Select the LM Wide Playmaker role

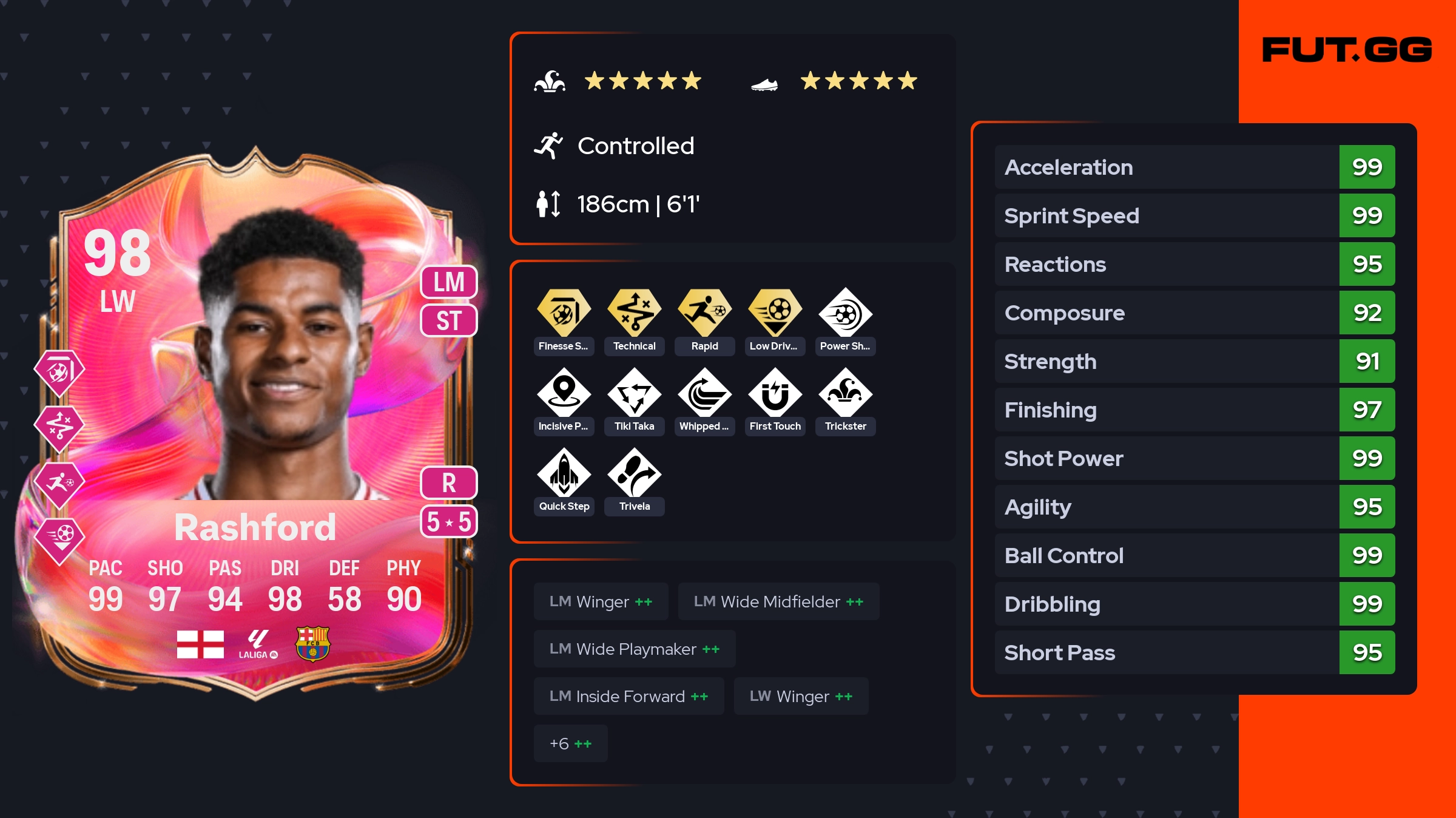[635, 649]
